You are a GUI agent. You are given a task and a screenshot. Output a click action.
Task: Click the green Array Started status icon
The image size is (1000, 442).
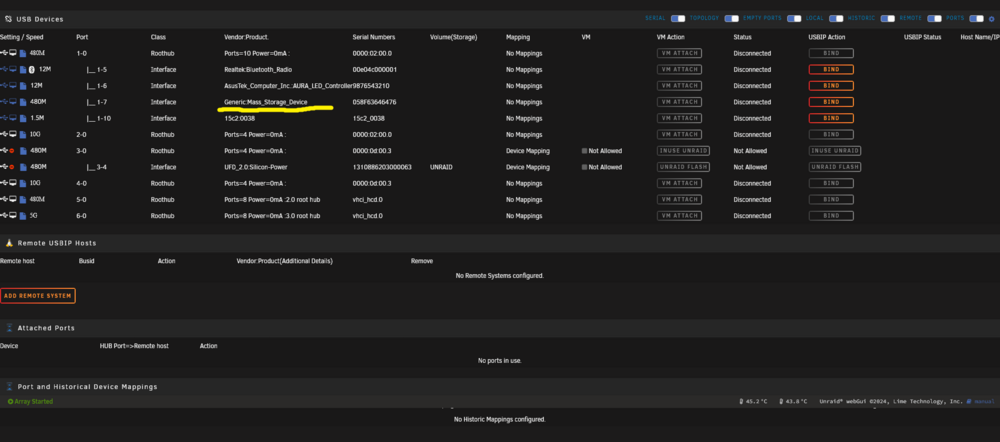10,401
